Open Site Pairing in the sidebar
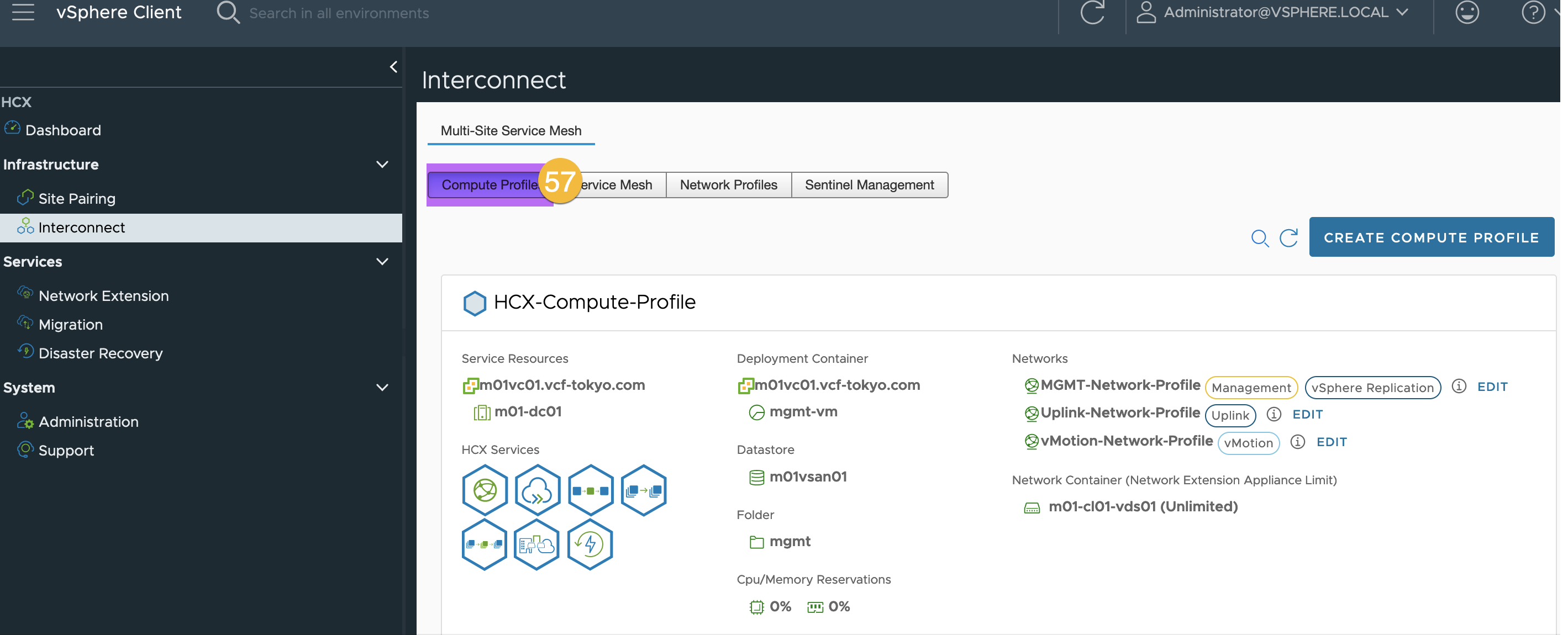1568x635 pixels. point(76,198)
